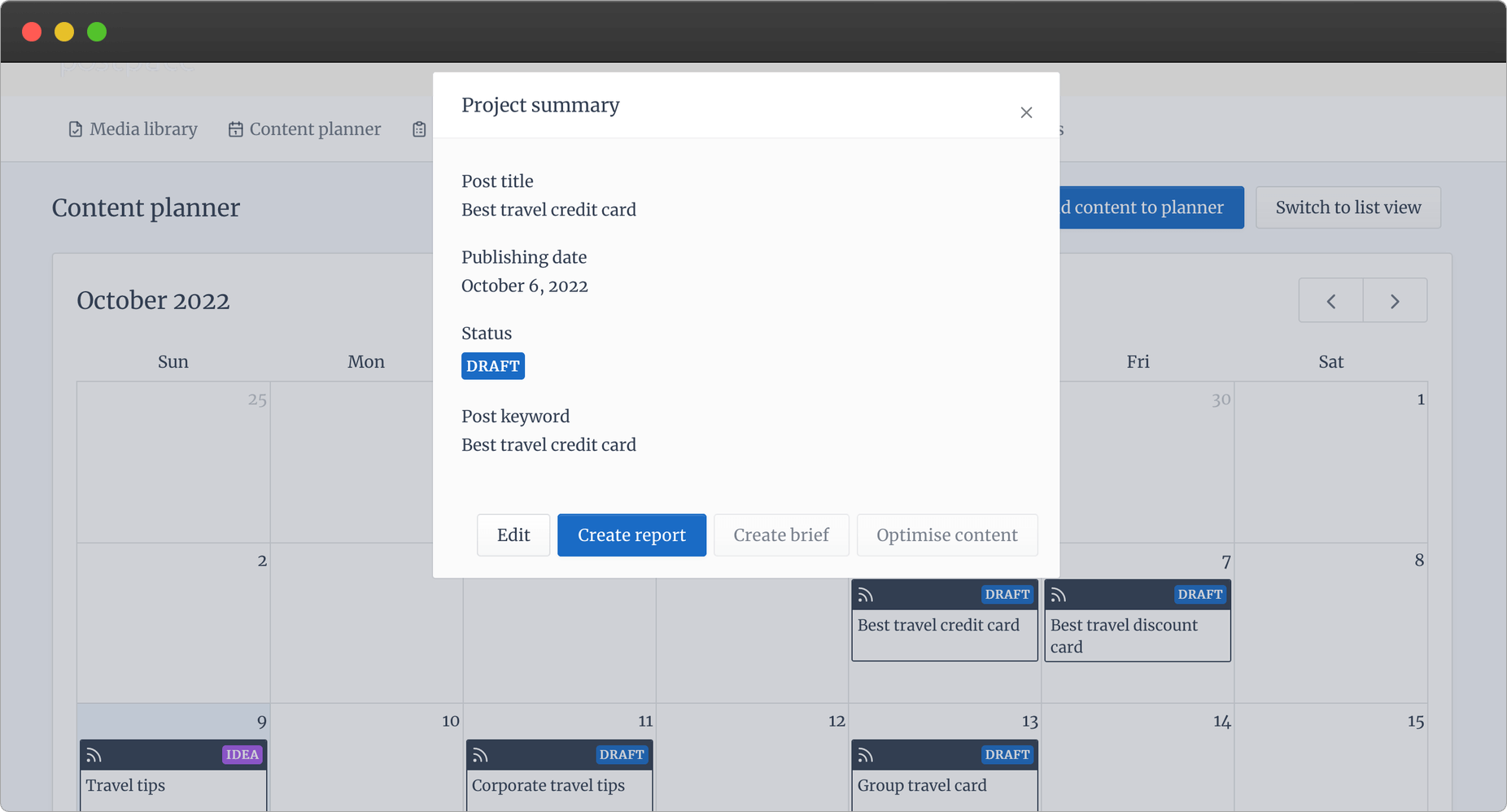Click the clipboard icon in navigation
Image resolution: width=1507 pixels, height=812 pixels.
[419, 129]
